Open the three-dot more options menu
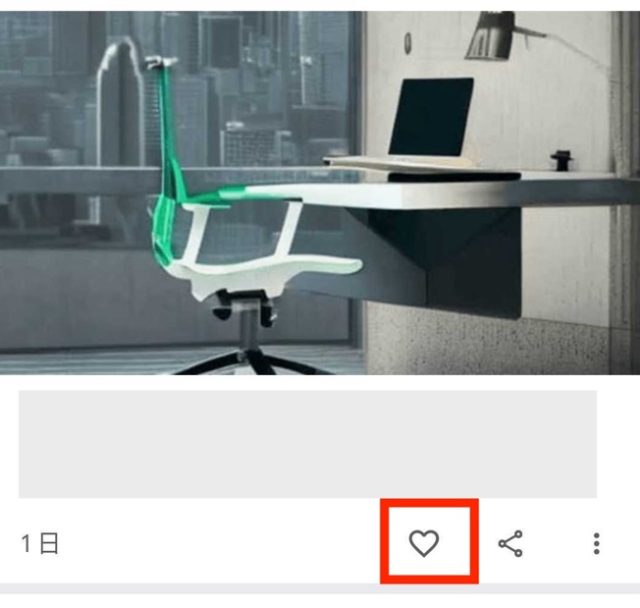Image resolution: width=640 pixels, height=608 pixels. pos(596,544)
